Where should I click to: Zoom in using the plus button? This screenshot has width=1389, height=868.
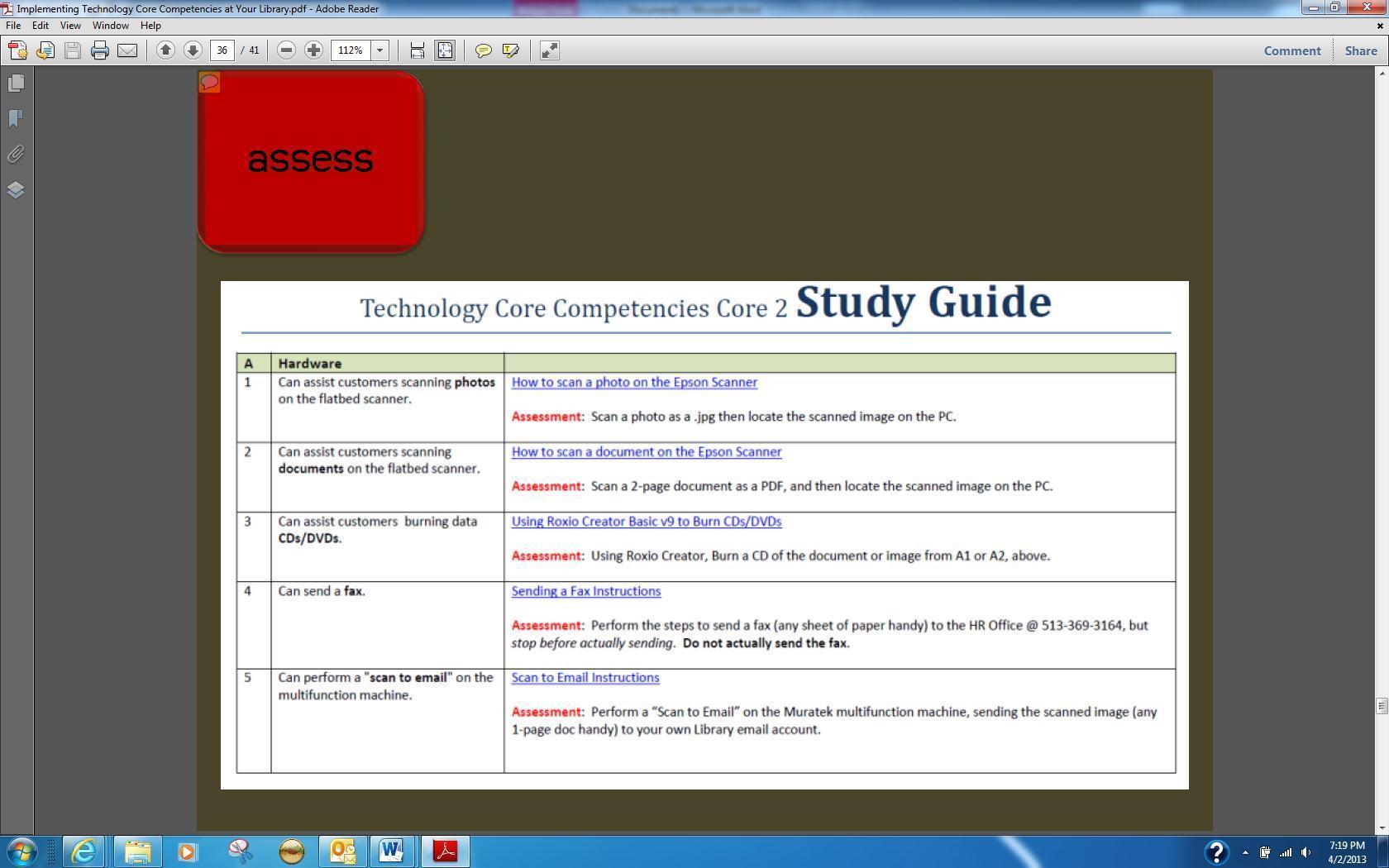[313, 50]
